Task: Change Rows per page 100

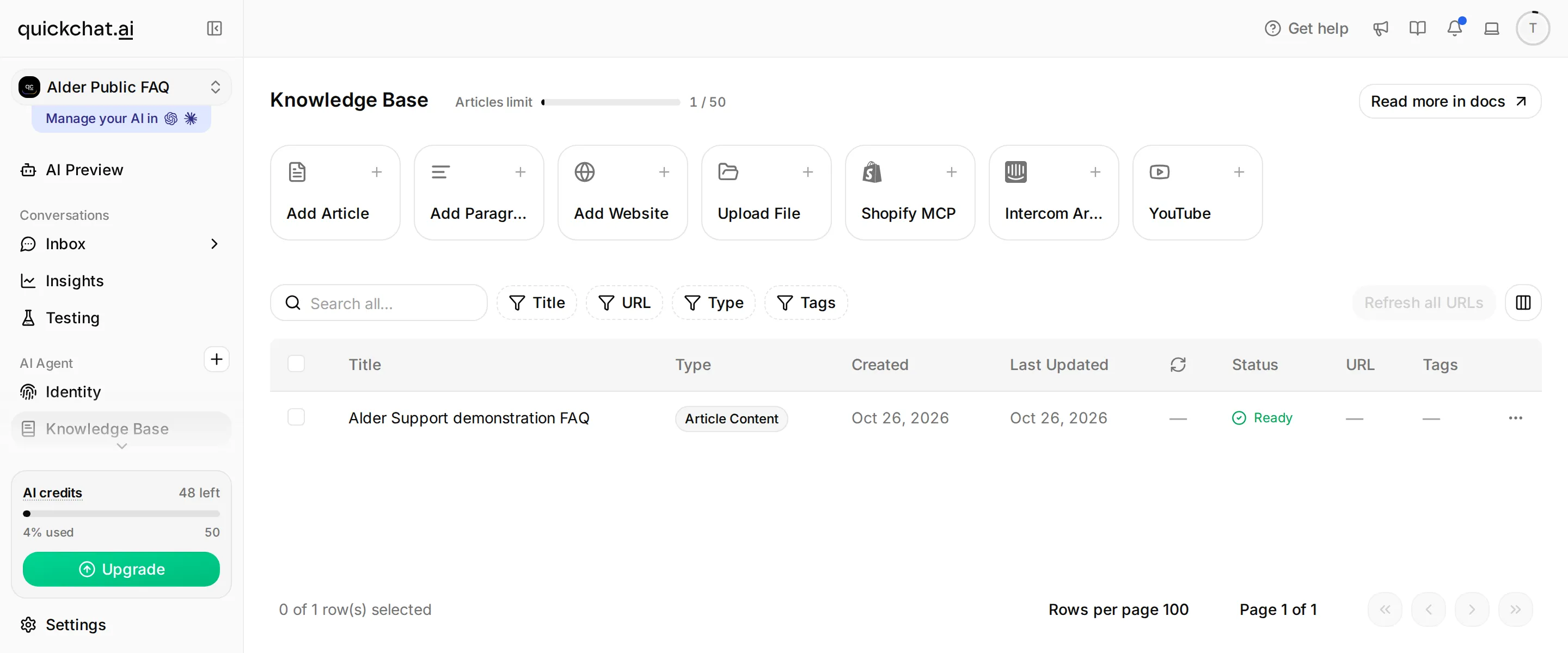Action: click(1118, 609)
